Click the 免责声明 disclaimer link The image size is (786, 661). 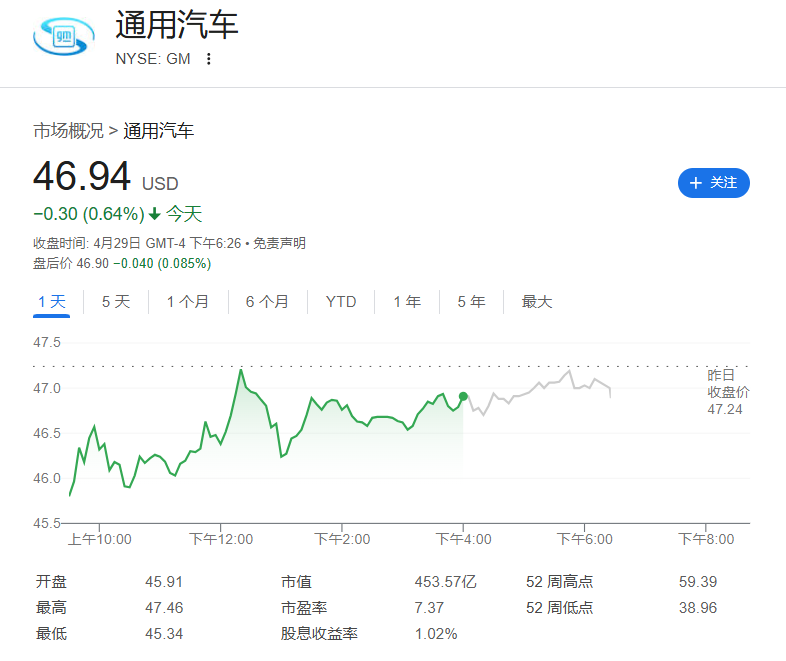tap(279, 244)
